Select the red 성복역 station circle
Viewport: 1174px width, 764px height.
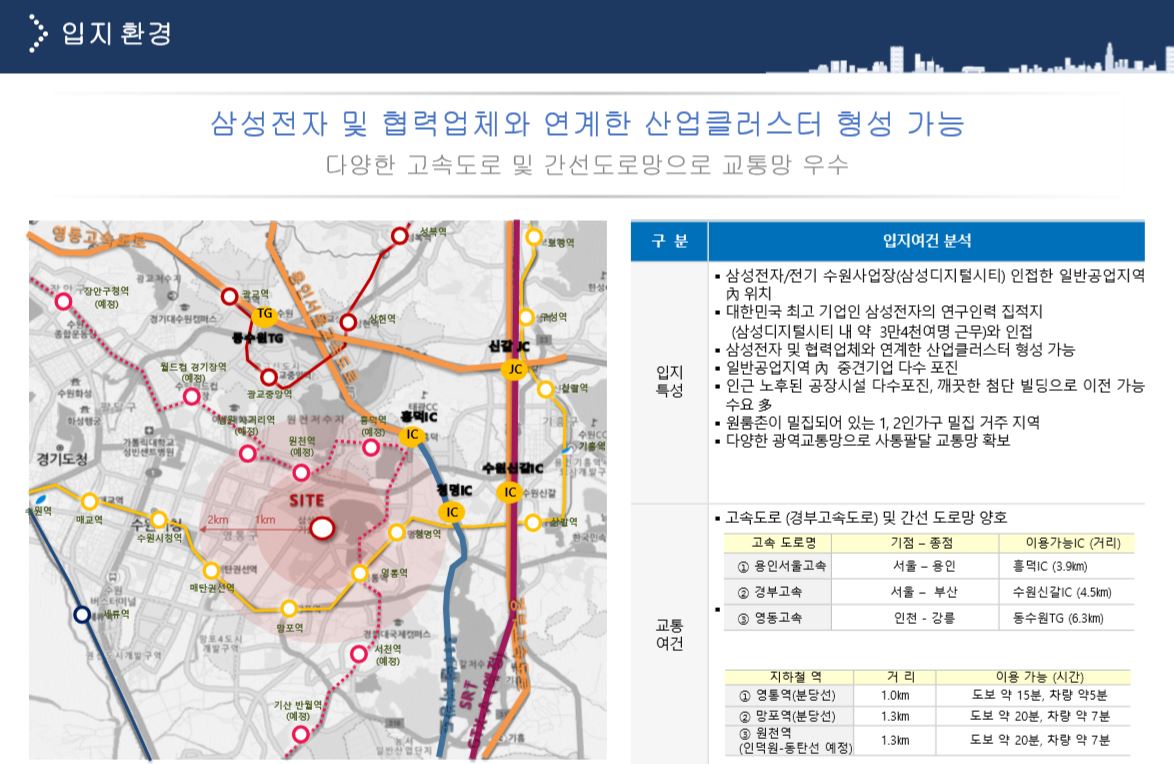click(x=400, y=237)
